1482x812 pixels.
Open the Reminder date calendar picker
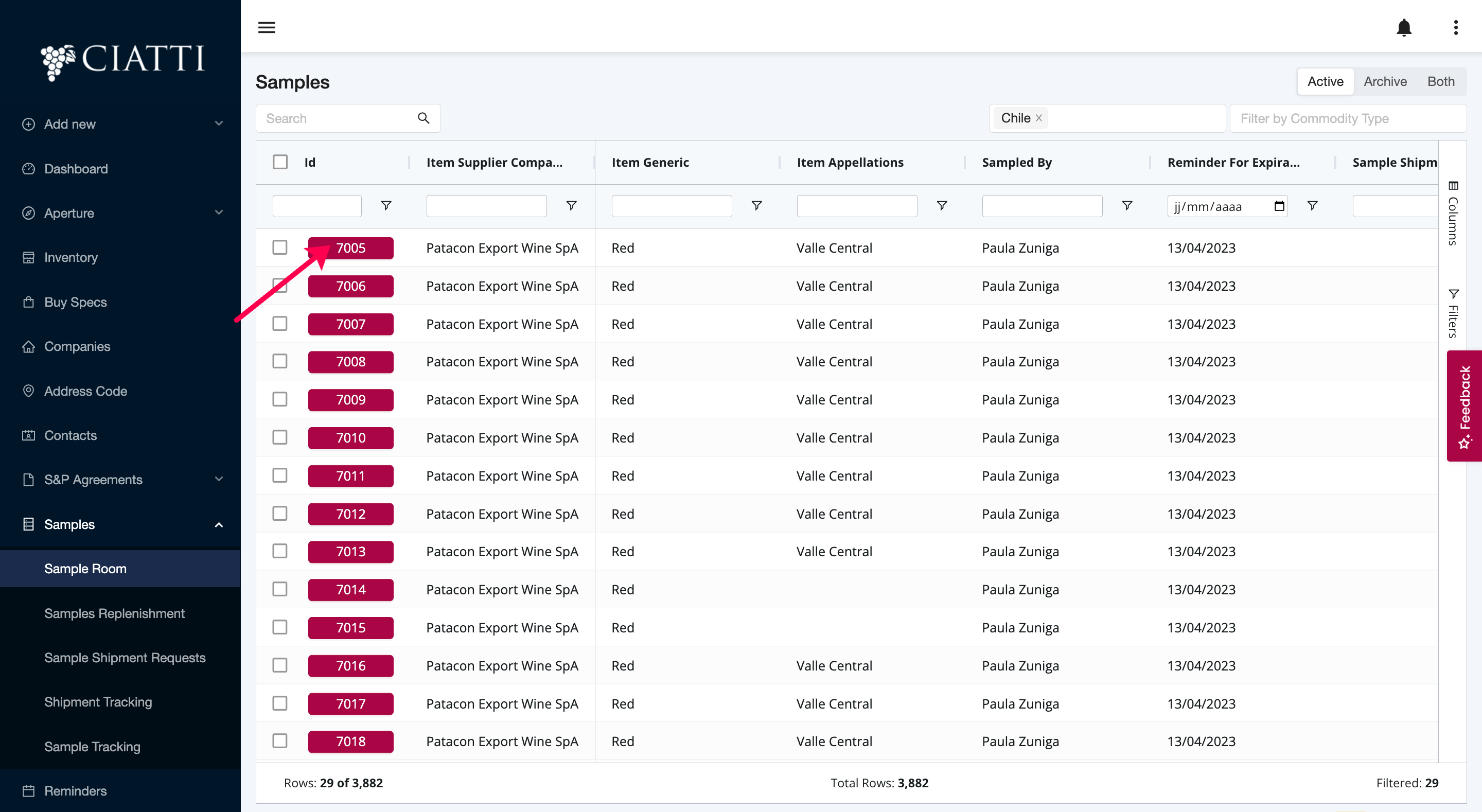point(1279,206)
